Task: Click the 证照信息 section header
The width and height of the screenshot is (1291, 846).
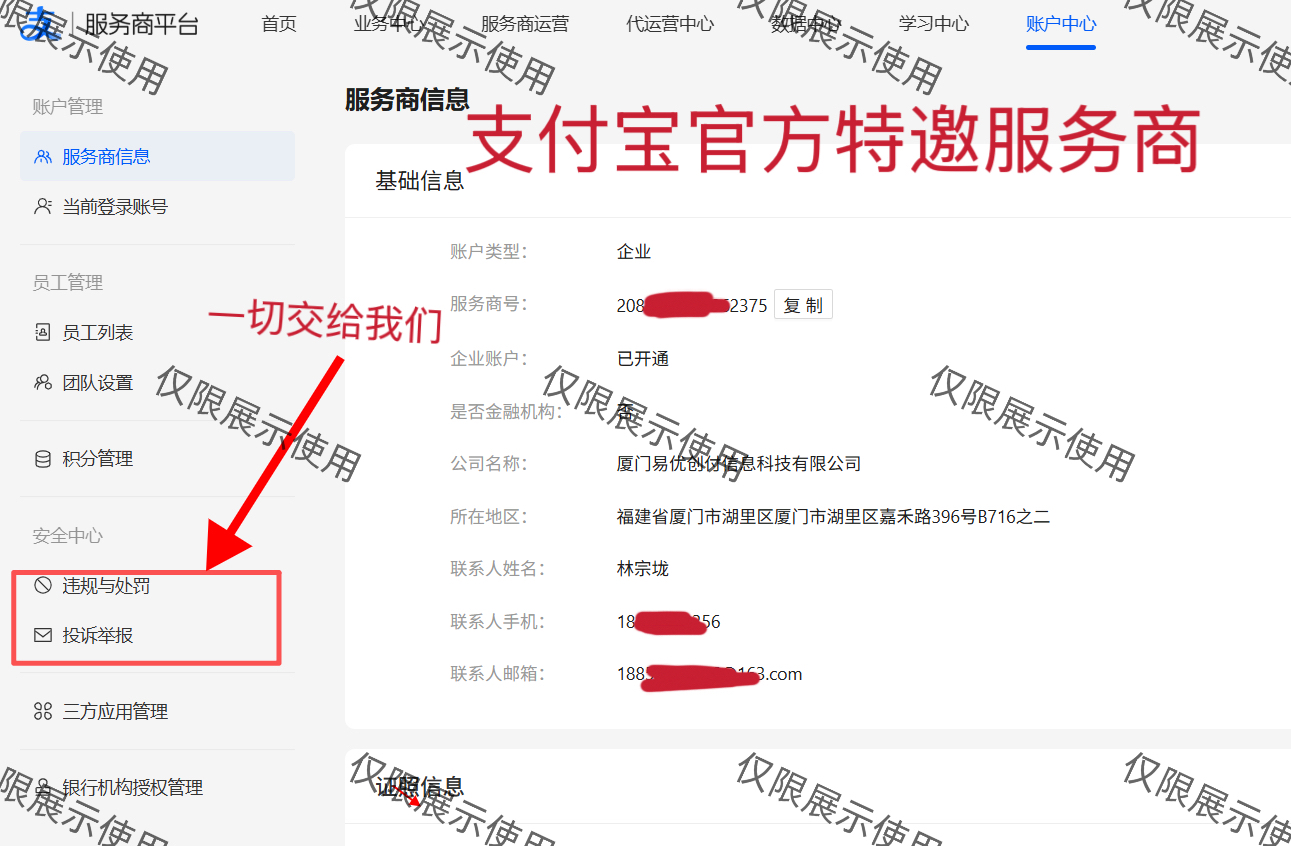Action: (419, 788)
